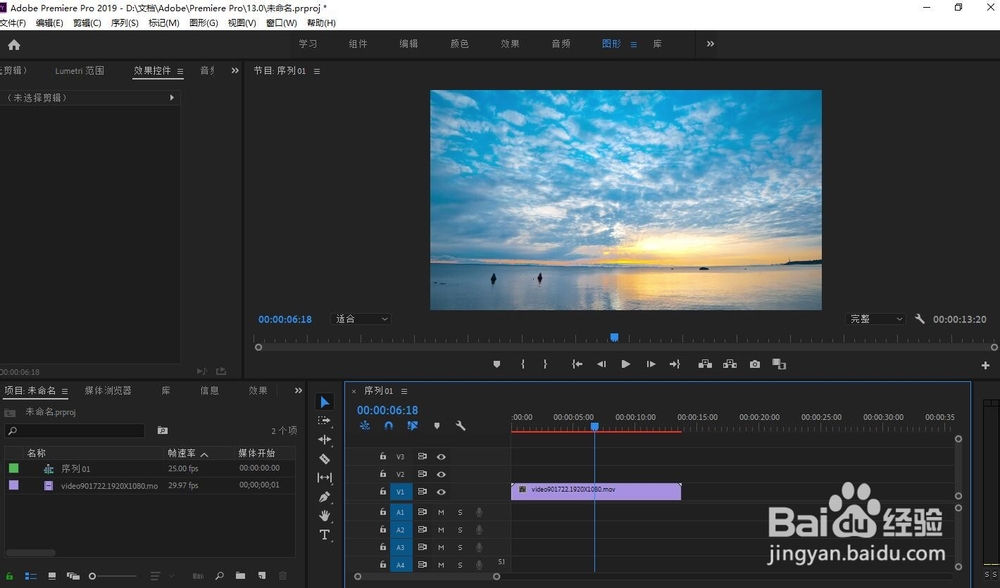The height and width of the screenshot is (588, 1000).
Task: Select the Ripple Edit tool
Action: pos(325,439)
